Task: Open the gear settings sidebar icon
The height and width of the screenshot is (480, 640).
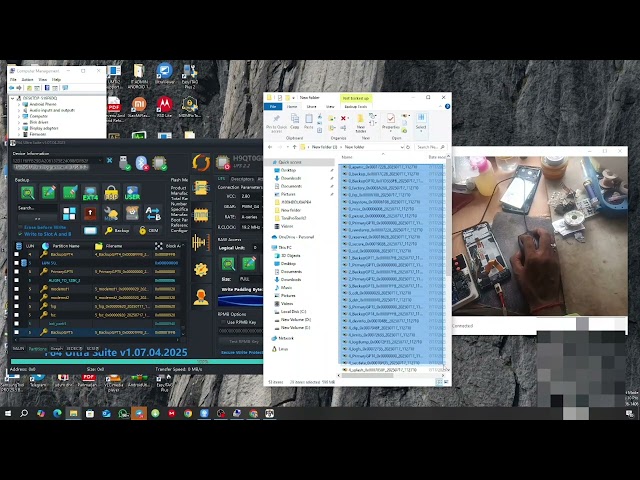Action: 201,269
